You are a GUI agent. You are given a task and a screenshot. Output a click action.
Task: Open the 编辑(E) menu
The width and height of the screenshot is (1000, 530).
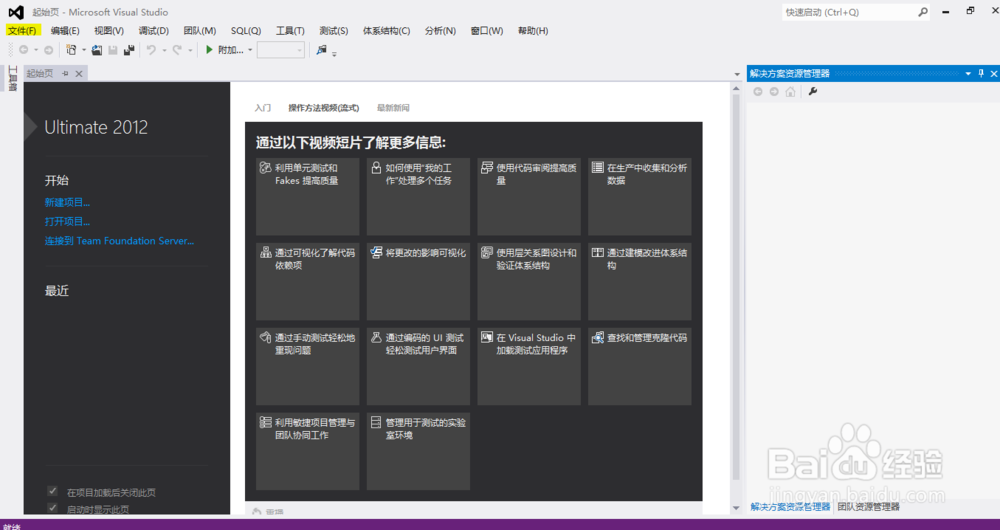(65, 31)
